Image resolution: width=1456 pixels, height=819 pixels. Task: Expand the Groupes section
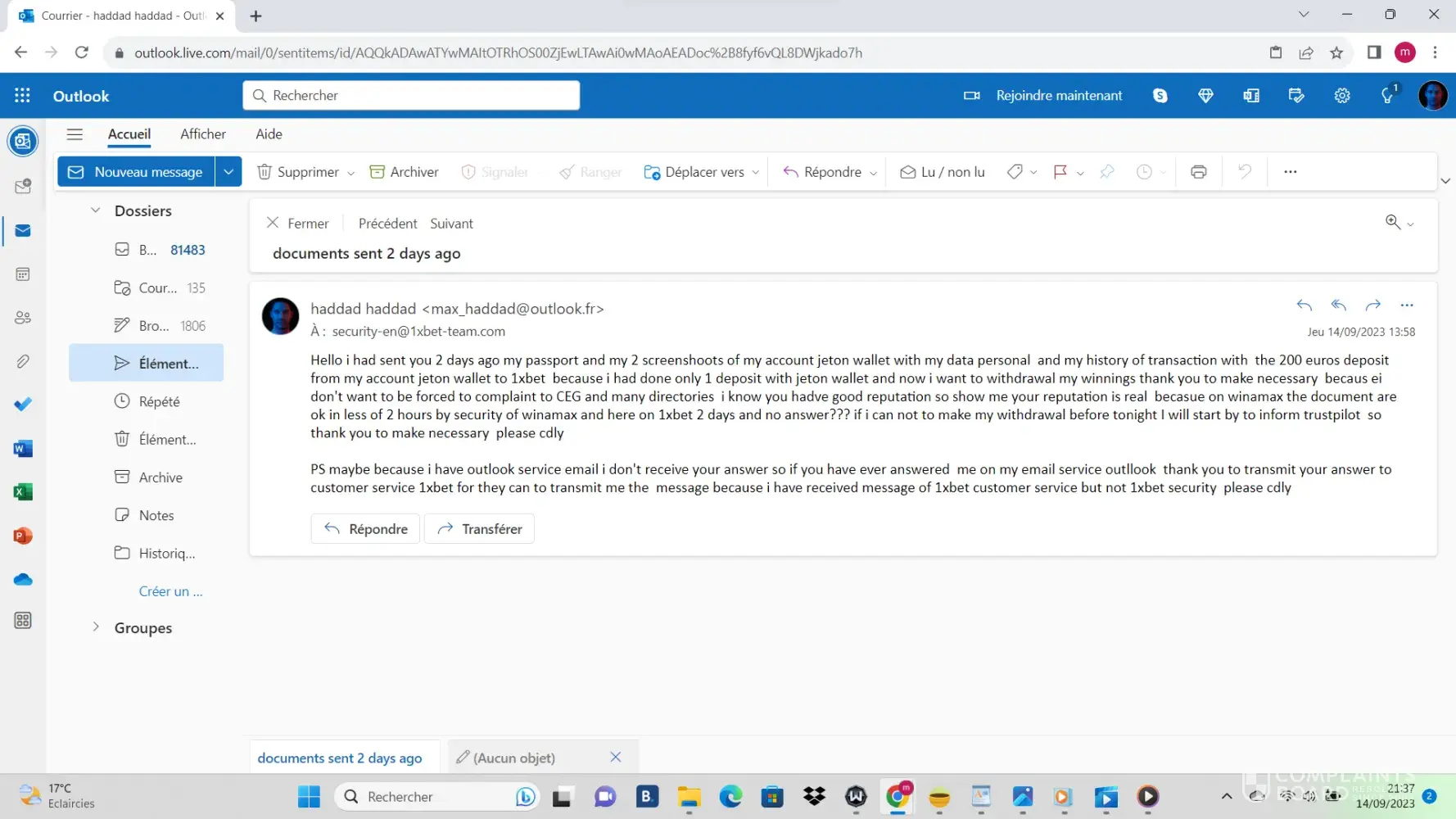click(x=96, y=627)
